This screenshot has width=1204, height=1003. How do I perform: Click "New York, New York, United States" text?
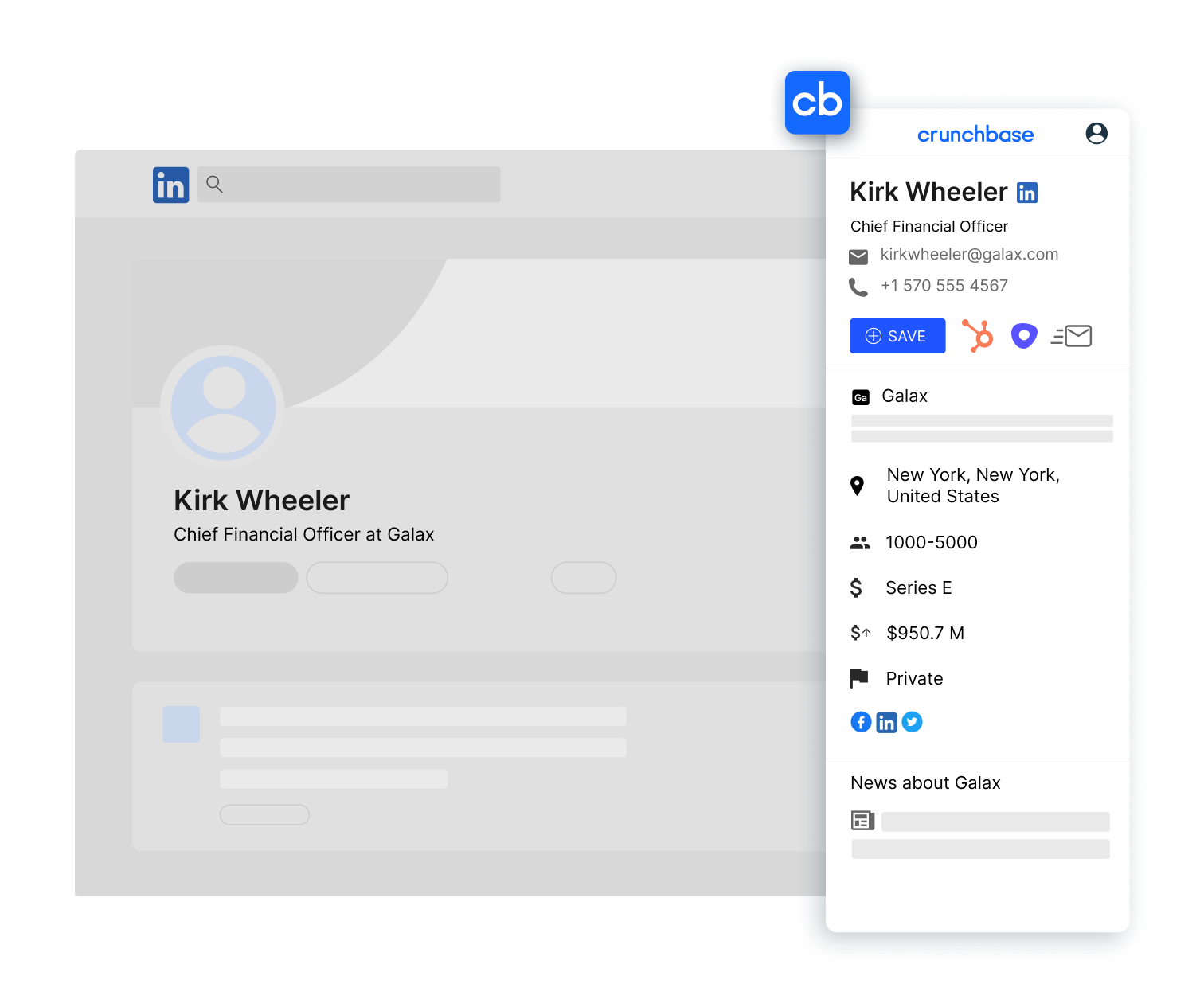(x=973, y=486)
